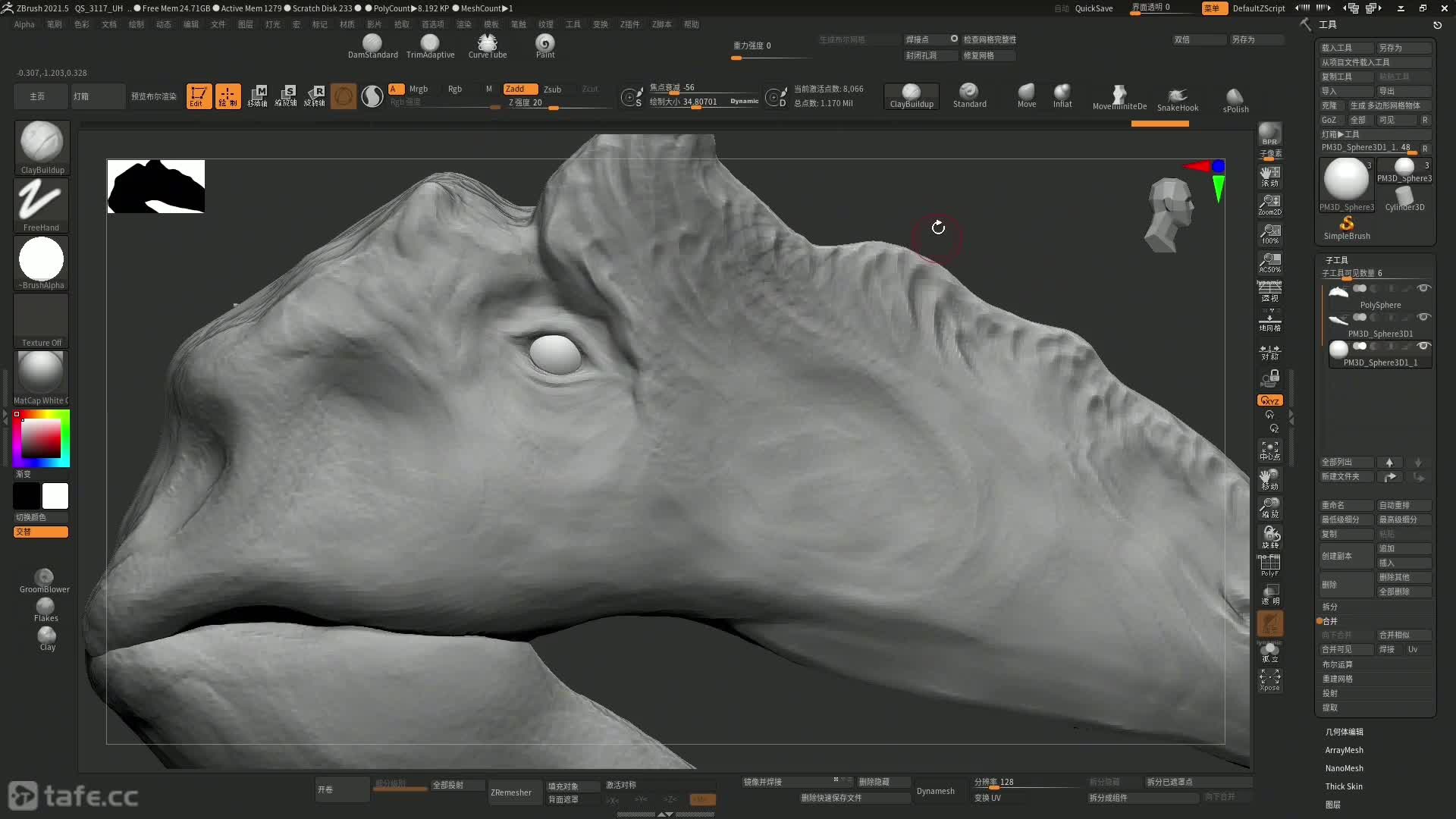This screenshot has width=1456, height=819.
Task: Pick the Move brush in top shelf
Action: pos(1027,96)
